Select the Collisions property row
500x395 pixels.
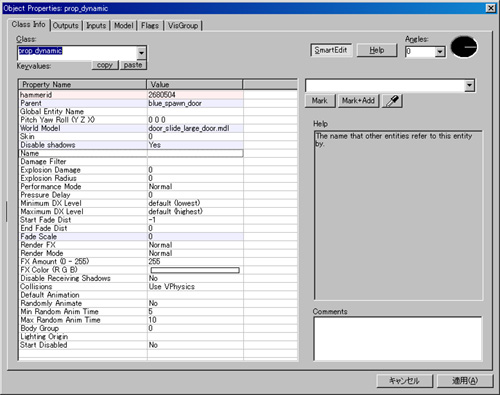pyautogui.click(x=131, y=287)
